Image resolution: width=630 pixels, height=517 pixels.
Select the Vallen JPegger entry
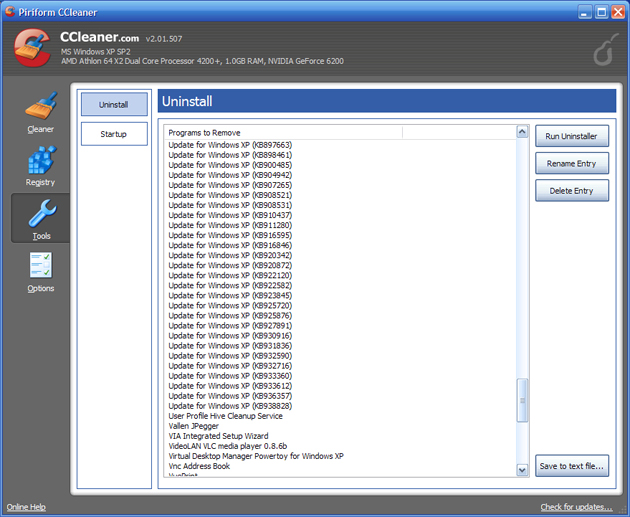point(194,426)
